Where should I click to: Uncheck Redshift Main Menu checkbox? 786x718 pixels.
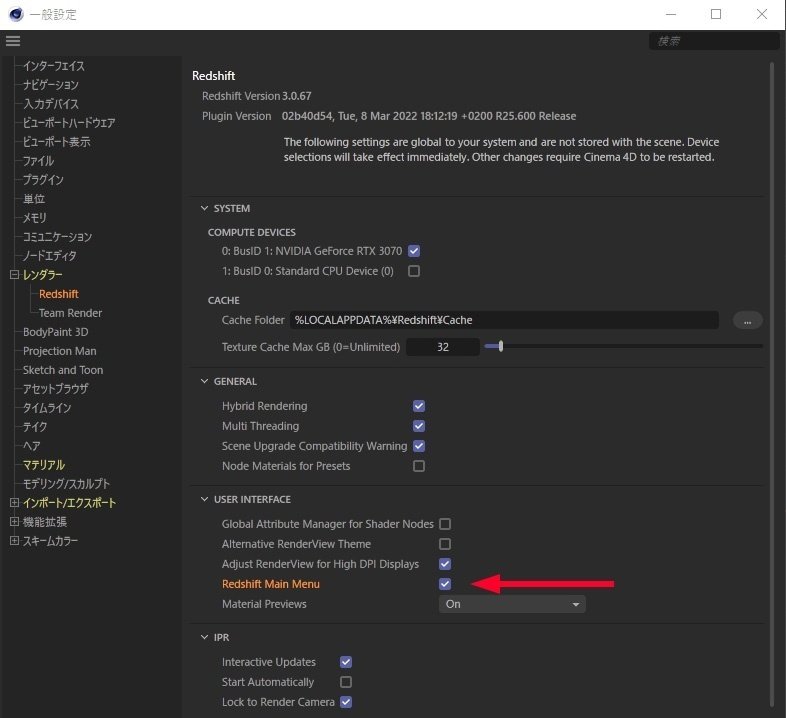click(x=445, y=584)
